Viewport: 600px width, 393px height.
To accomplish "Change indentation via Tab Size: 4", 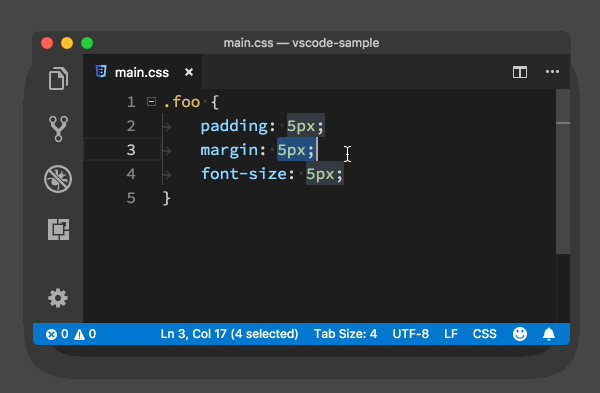I will 346,334.
